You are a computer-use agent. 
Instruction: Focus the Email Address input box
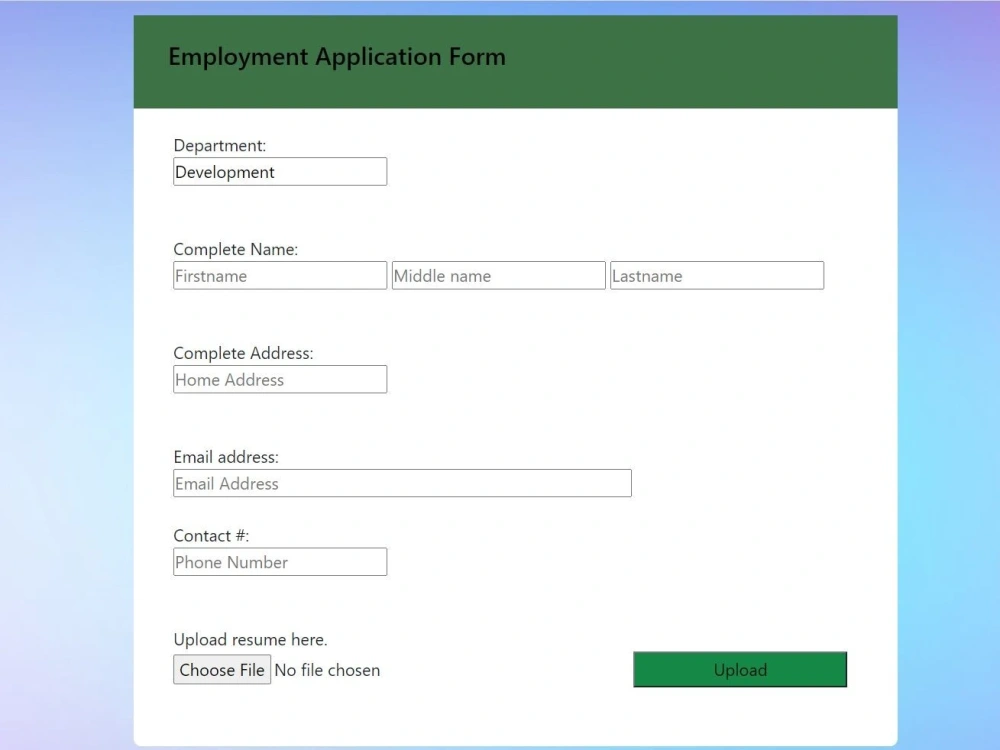[402, 483]
